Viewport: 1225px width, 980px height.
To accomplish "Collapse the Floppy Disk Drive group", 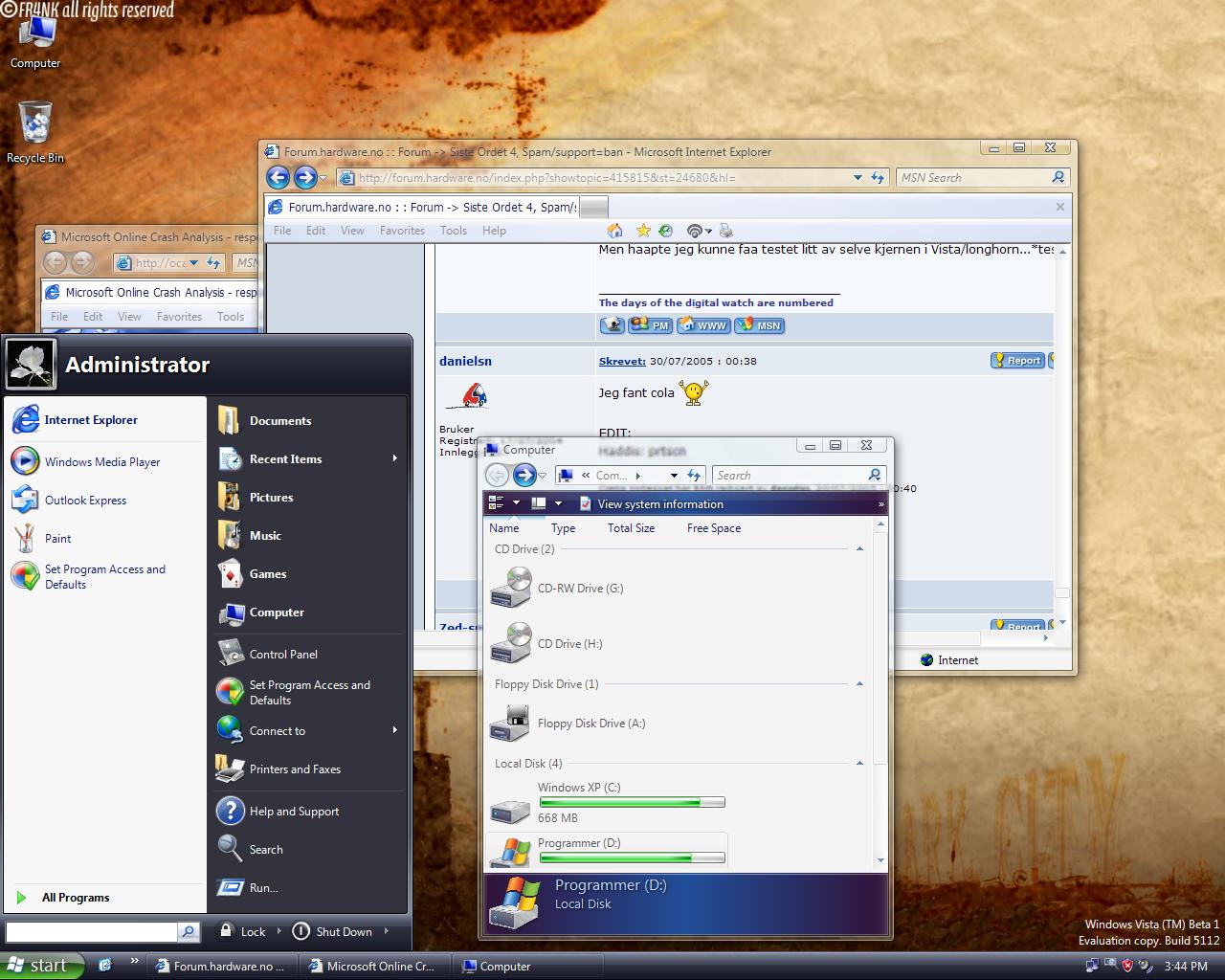I will (x=859, y=684).
